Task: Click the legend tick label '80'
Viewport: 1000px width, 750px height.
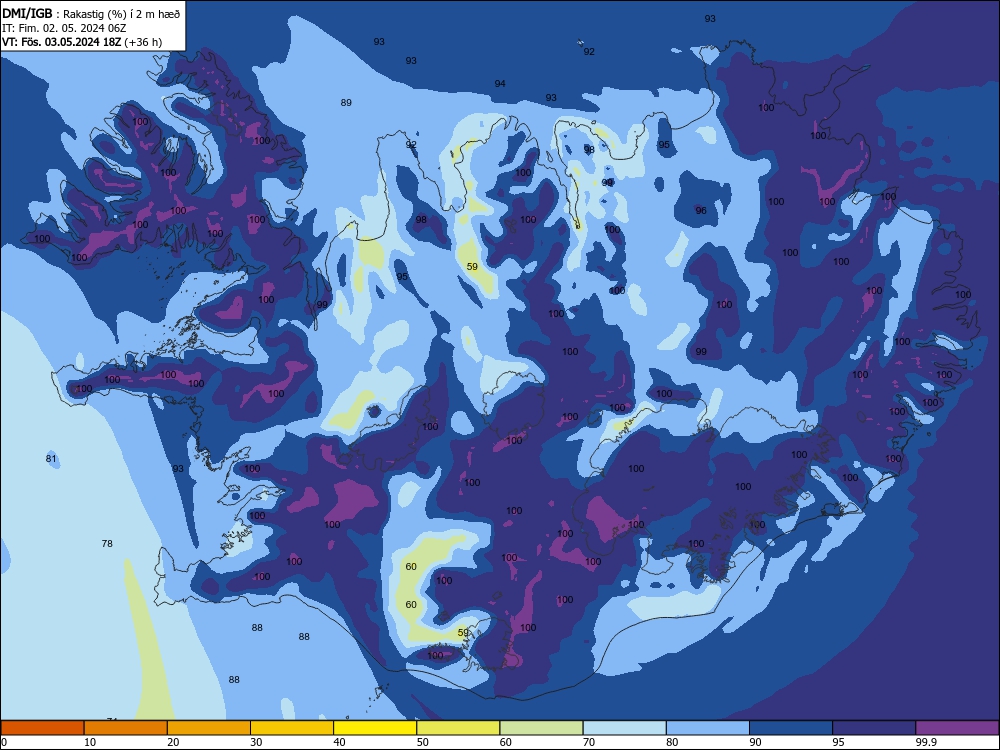Action: click(672, 742)
